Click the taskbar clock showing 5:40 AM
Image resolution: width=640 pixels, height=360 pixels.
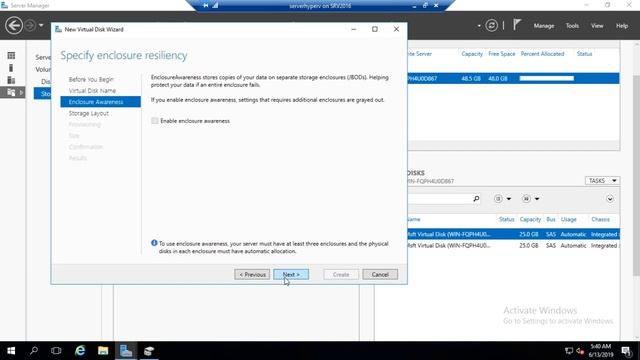tap(601, 351)
